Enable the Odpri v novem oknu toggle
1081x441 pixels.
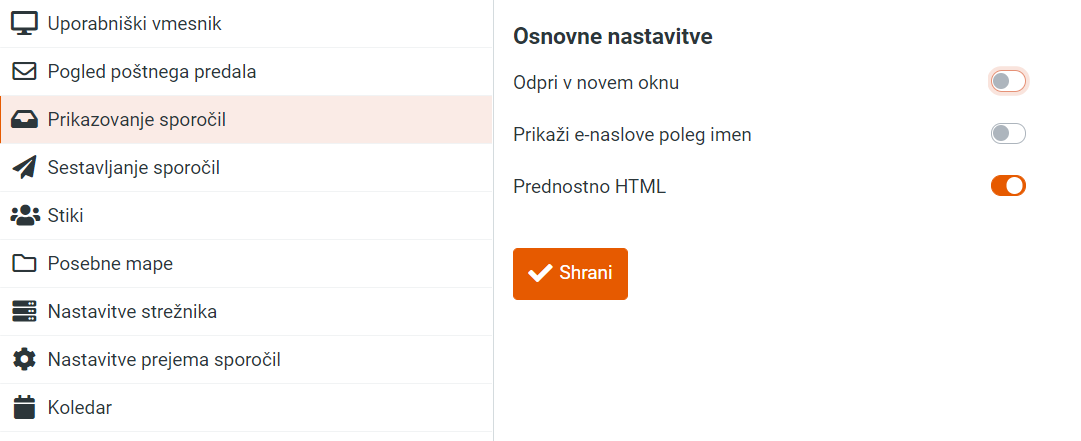(1008, 82)
